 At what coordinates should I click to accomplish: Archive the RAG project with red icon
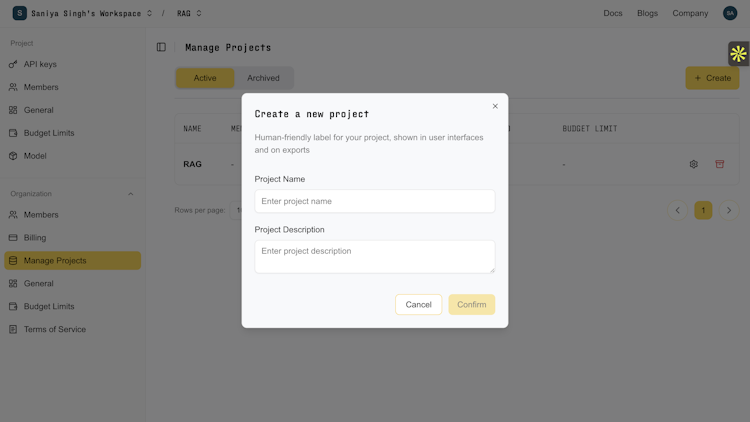(719, 164)
